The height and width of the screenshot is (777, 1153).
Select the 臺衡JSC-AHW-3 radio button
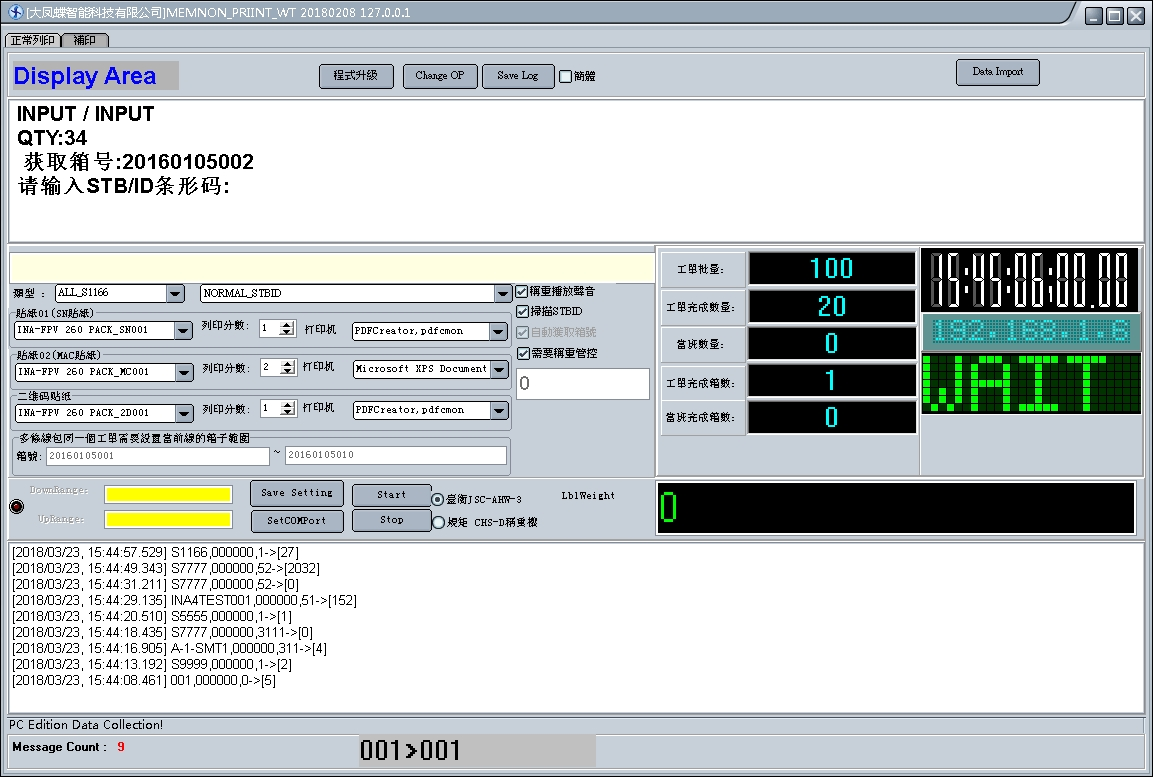pos(438,499)
